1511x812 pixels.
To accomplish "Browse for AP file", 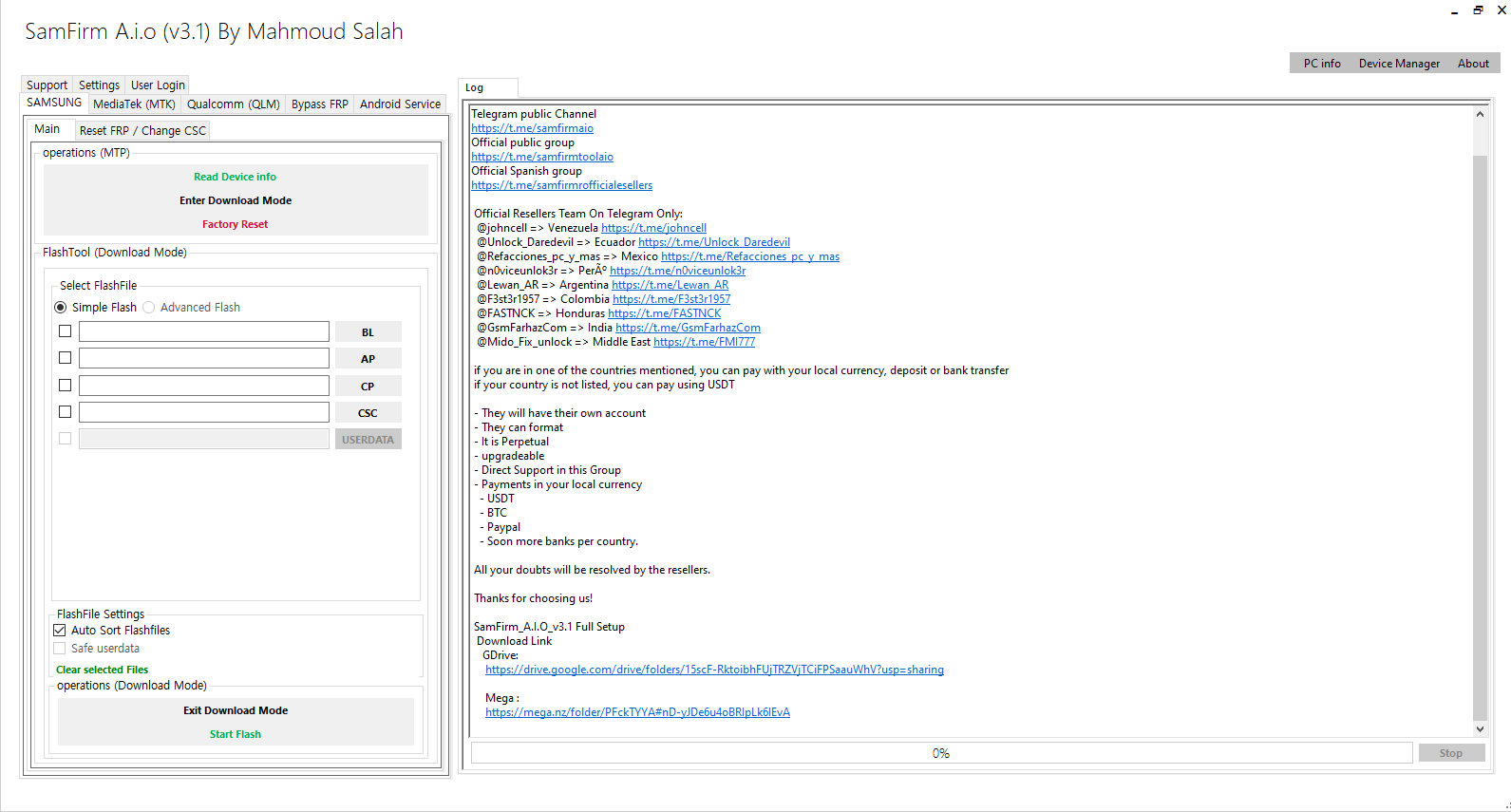I will pyautogui.click(x=368, y=359).
